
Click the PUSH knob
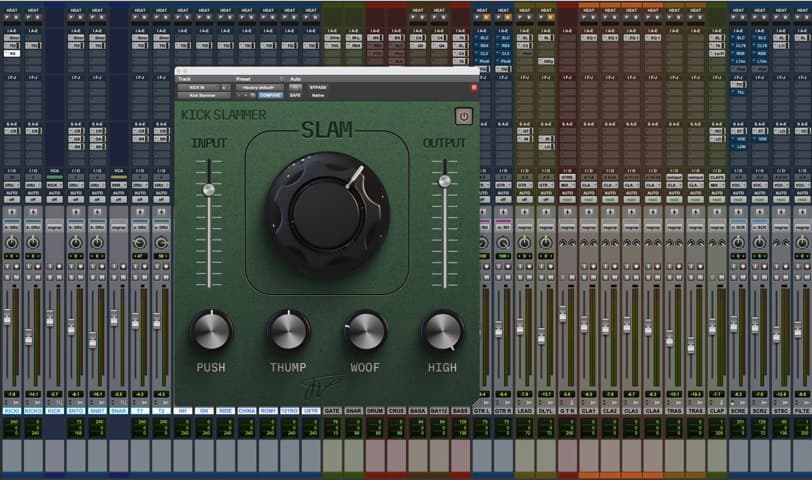211,330
